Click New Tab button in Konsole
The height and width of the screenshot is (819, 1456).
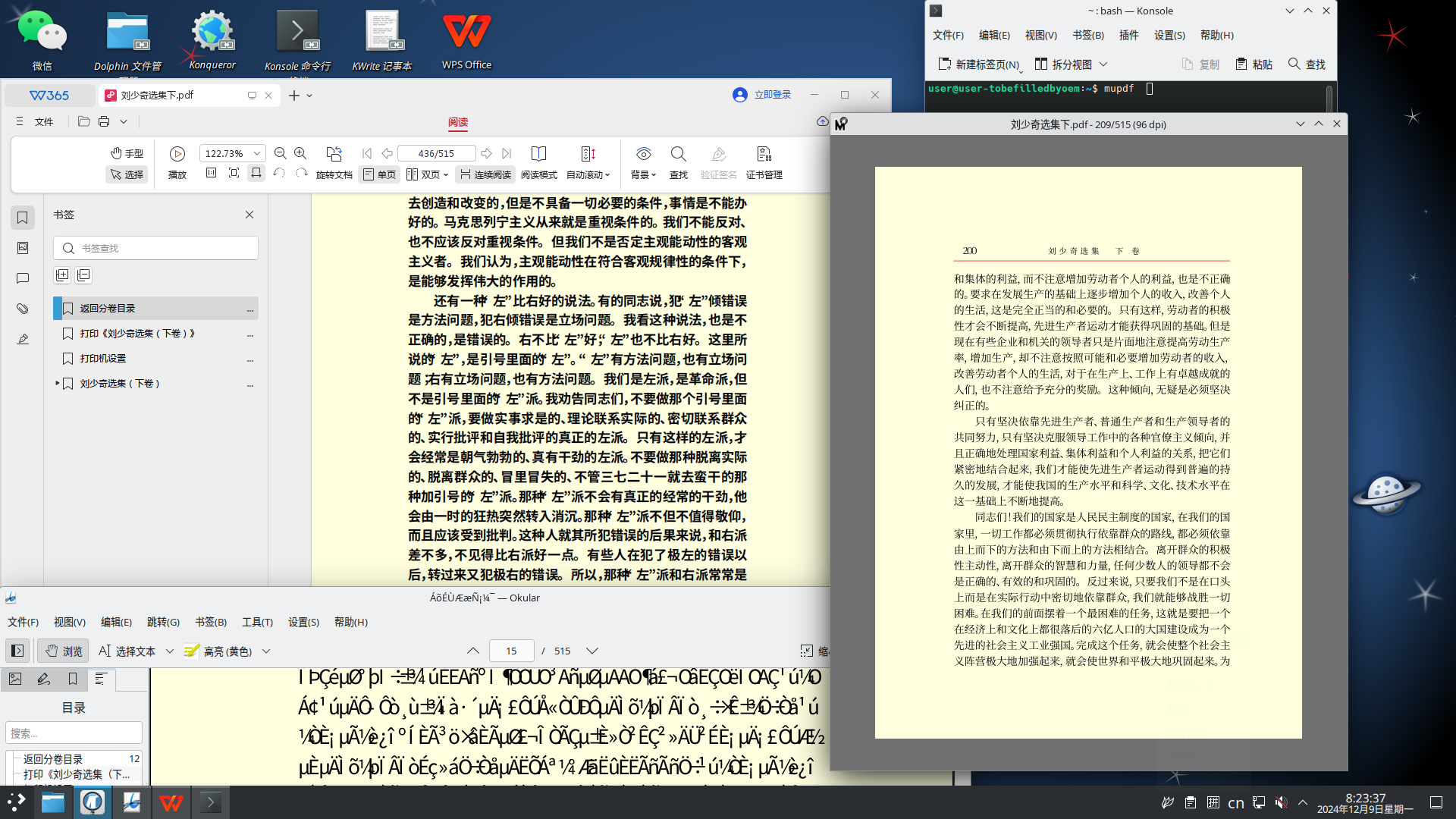(x=978, y=64)
